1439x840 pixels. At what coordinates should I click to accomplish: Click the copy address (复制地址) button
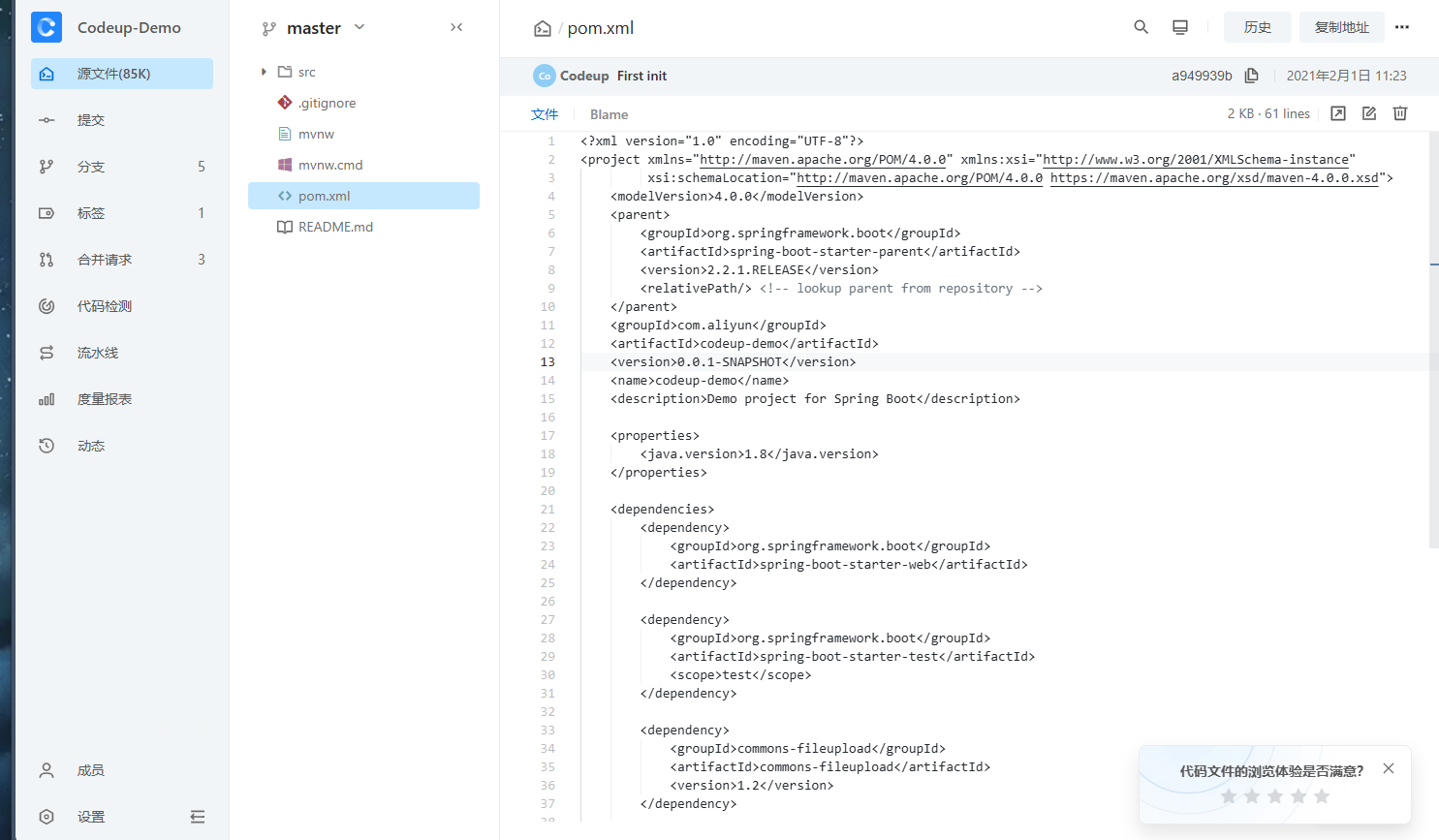1342,27
